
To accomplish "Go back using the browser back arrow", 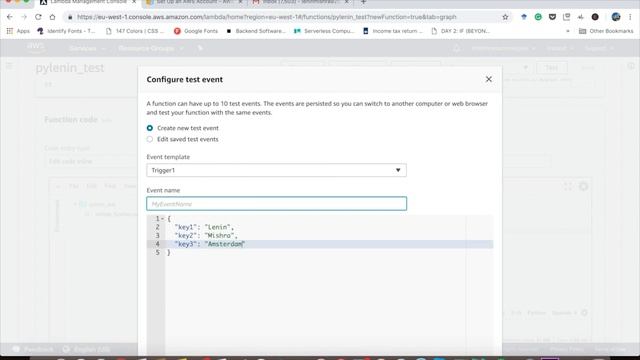I will 10,17.
